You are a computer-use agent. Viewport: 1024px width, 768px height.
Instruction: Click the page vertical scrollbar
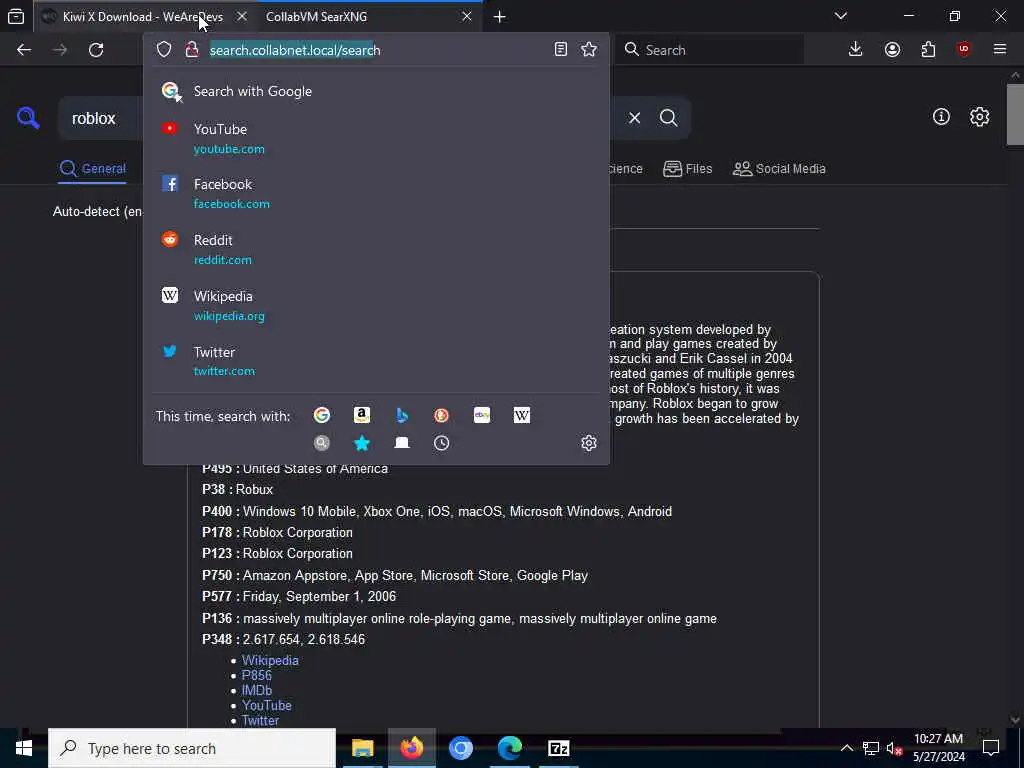point(1015,114)
